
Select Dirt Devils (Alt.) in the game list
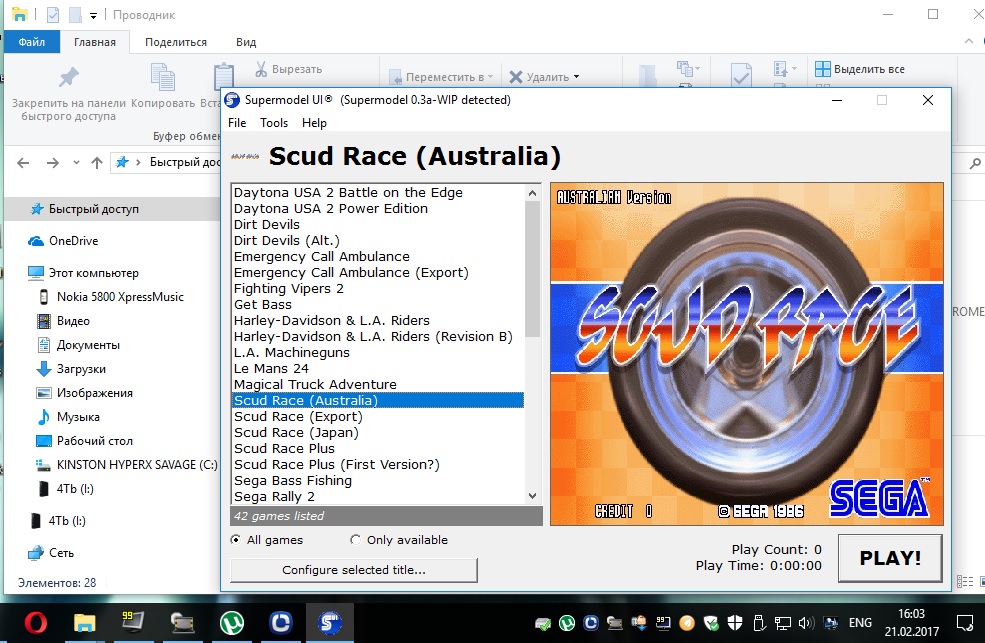pyautogui.click(x=378, y=240)
